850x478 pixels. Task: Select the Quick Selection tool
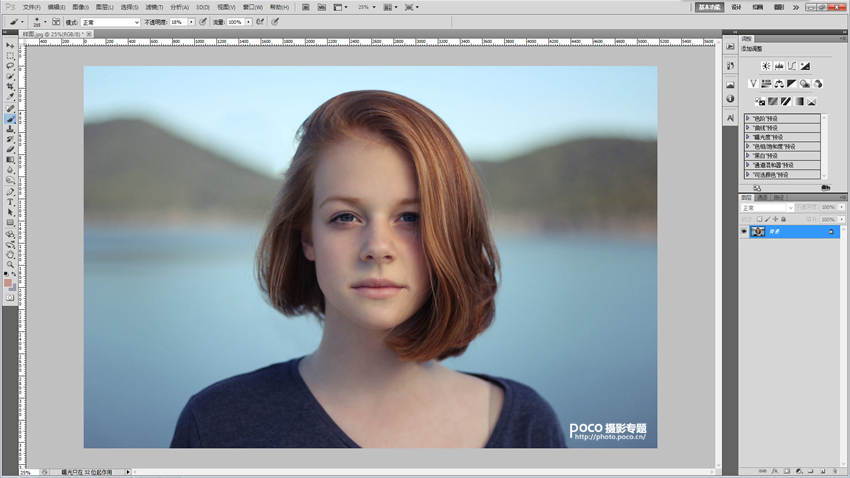[x=10, y=76]
